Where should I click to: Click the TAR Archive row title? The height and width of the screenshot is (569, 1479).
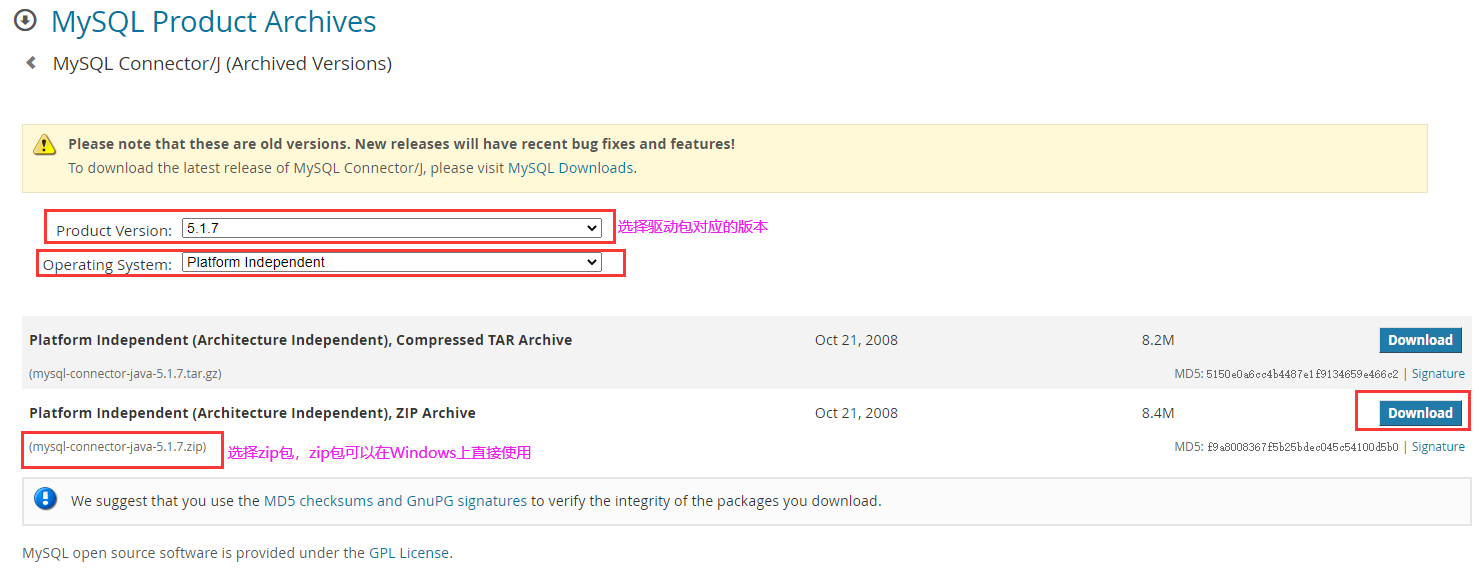[x=301, y=340]
